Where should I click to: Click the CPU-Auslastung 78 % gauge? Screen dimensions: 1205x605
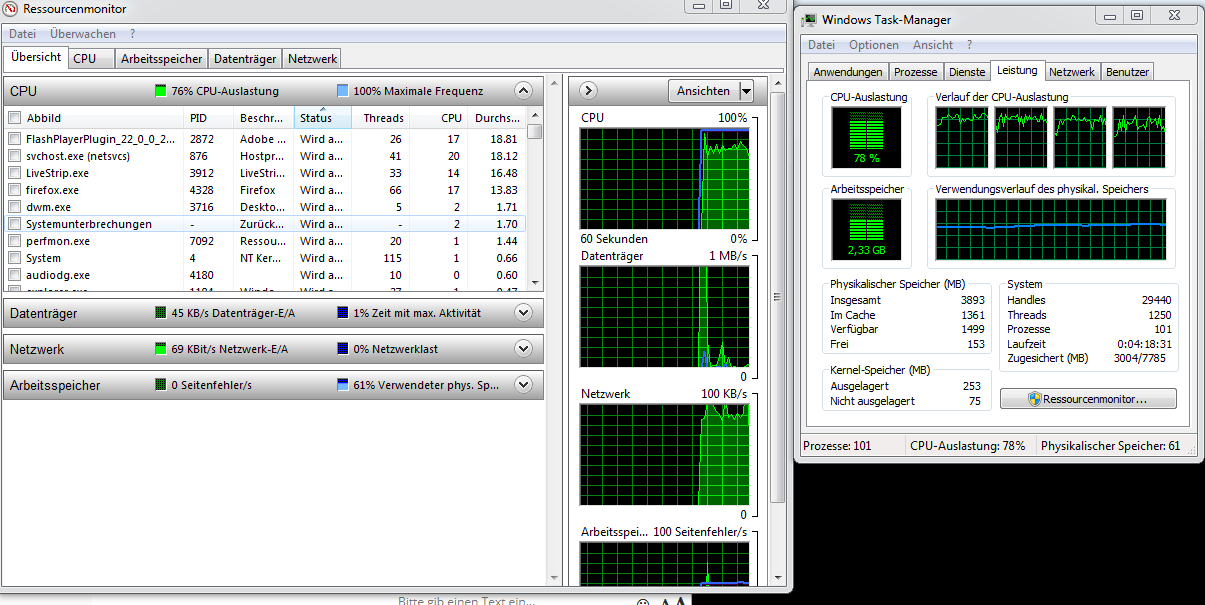click(866, 138)
